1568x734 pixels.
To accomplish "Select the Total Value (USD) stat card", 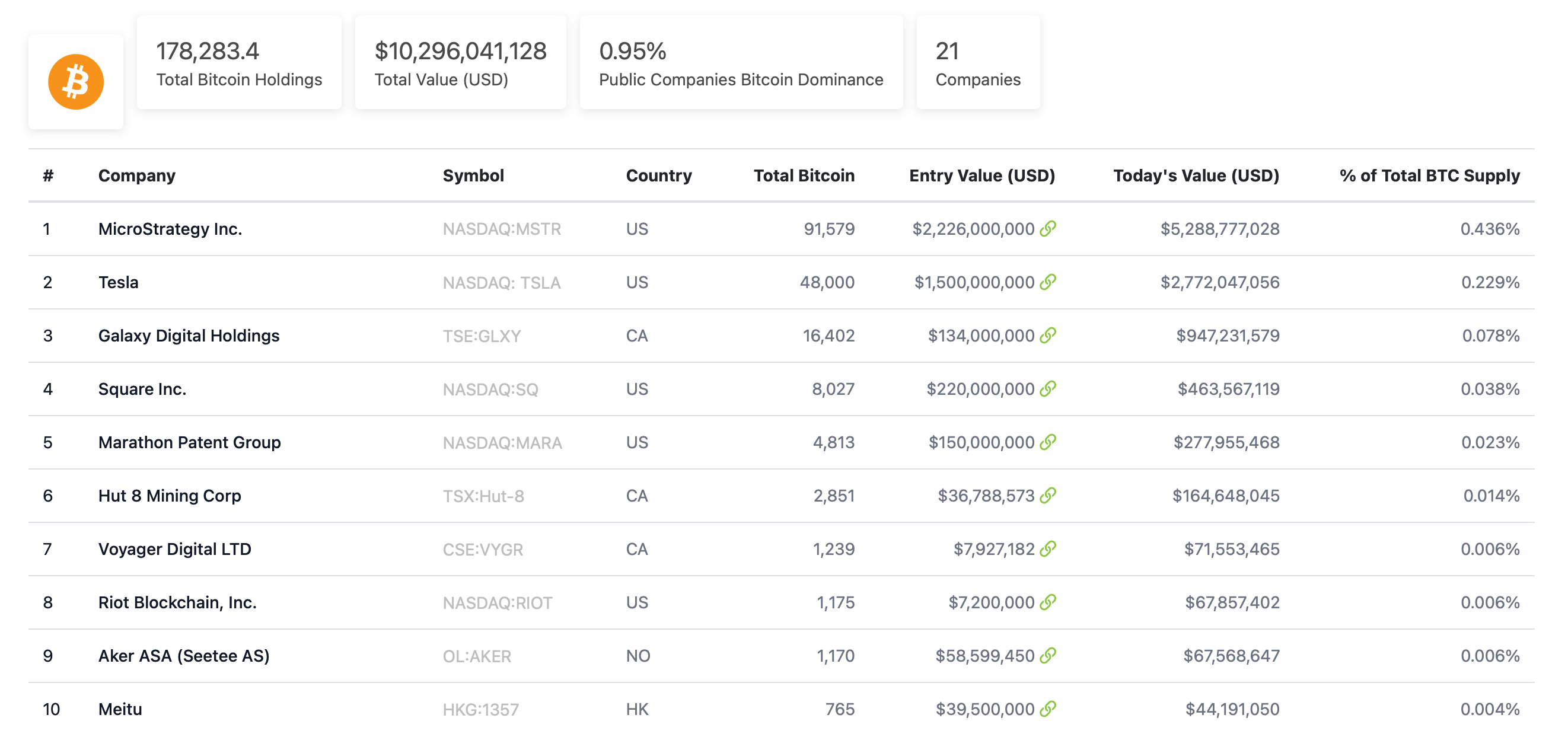I will pyautogui.click(x=461, y=63).
